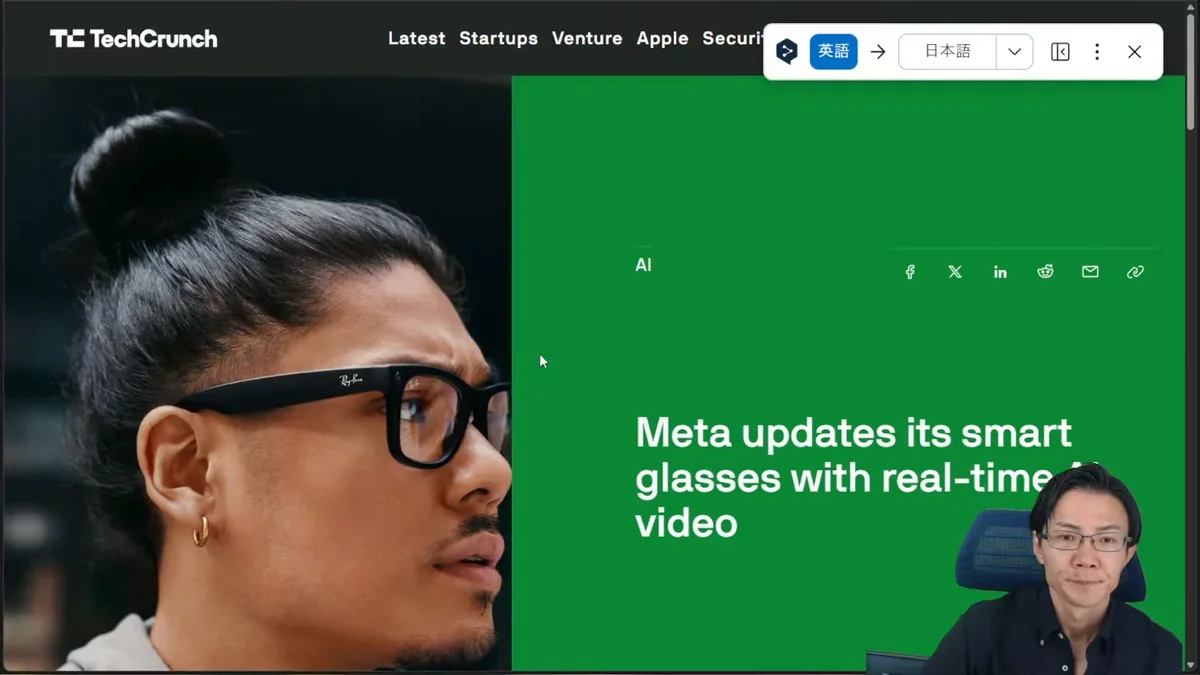This screenshot has height=675, width=1200.
Task: Choose 日本語 as target language
Action: (947, 52)
